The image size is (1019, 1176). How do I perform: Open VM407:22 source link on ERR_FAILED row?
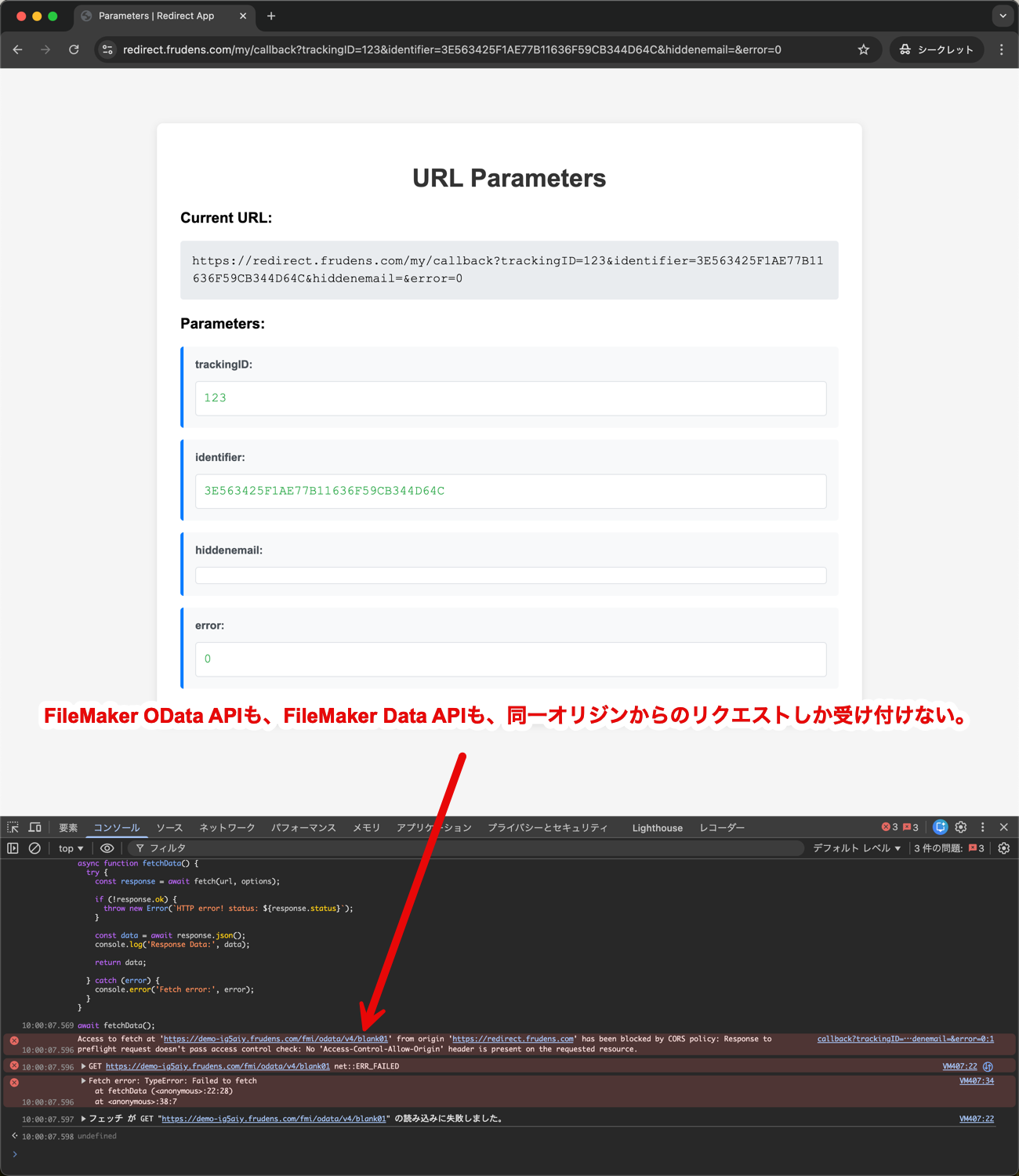[959, 1066]
